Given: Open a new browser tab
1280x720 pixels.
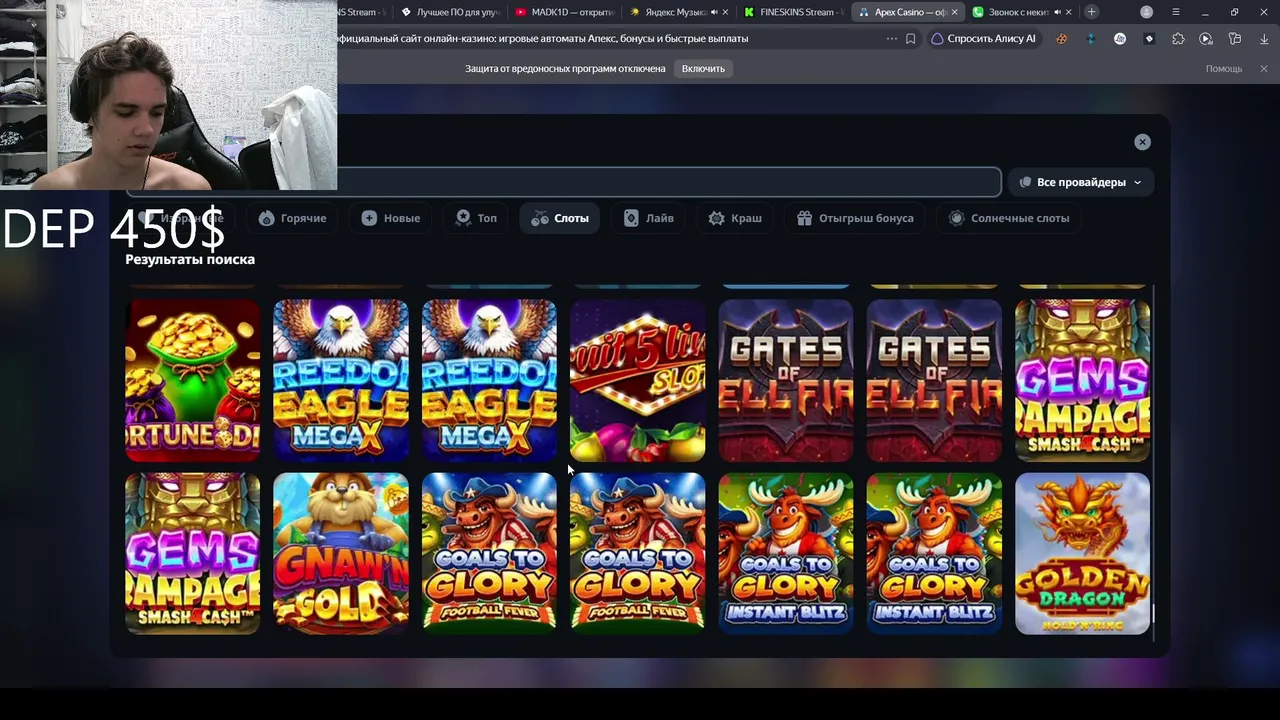Looking at the screenshot, I should tap(1091, 12).
